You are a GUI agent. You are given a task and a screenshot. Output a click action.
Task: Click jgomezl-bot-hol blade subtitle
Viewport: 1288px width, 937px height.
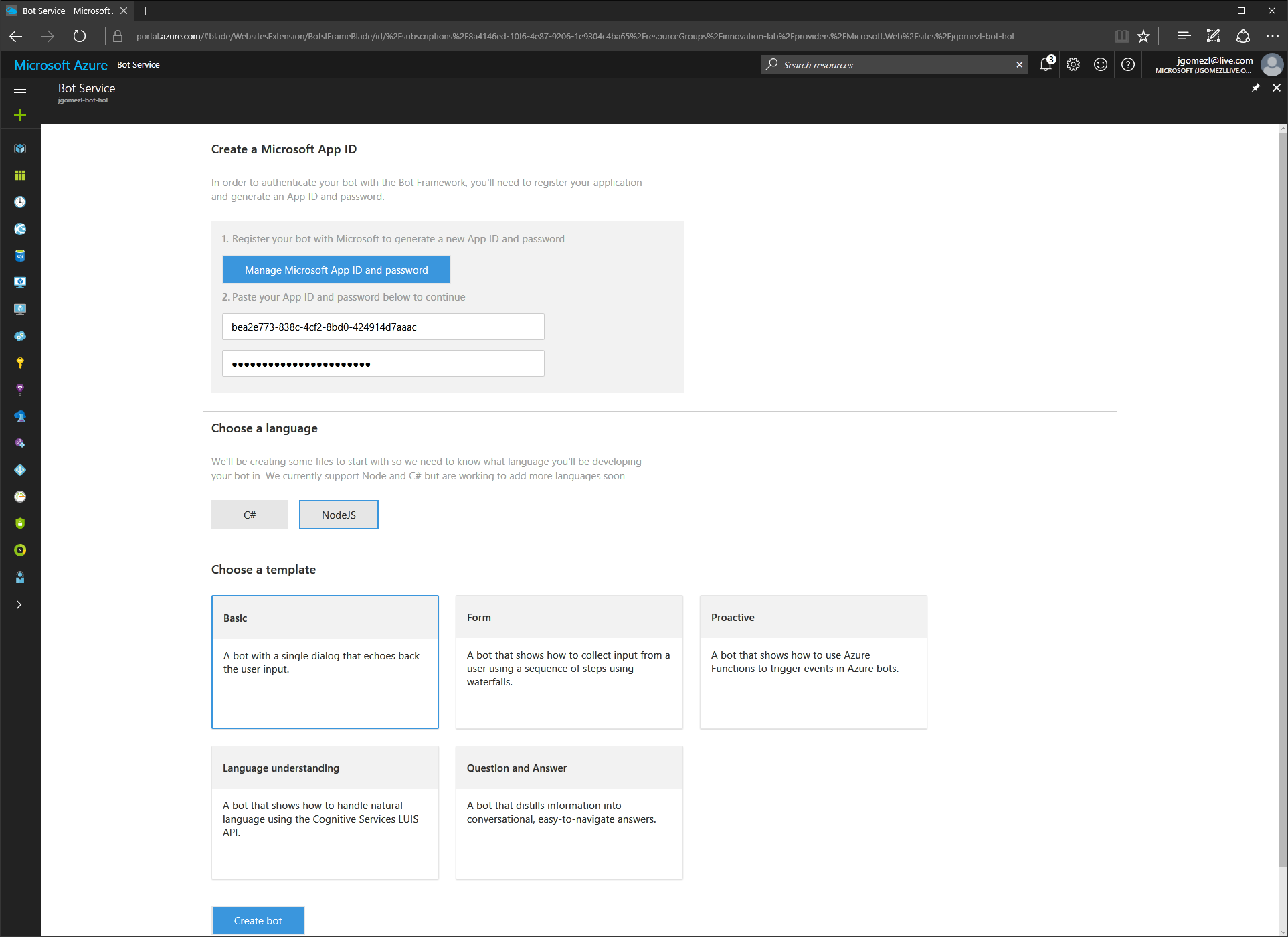pos(83,100)
